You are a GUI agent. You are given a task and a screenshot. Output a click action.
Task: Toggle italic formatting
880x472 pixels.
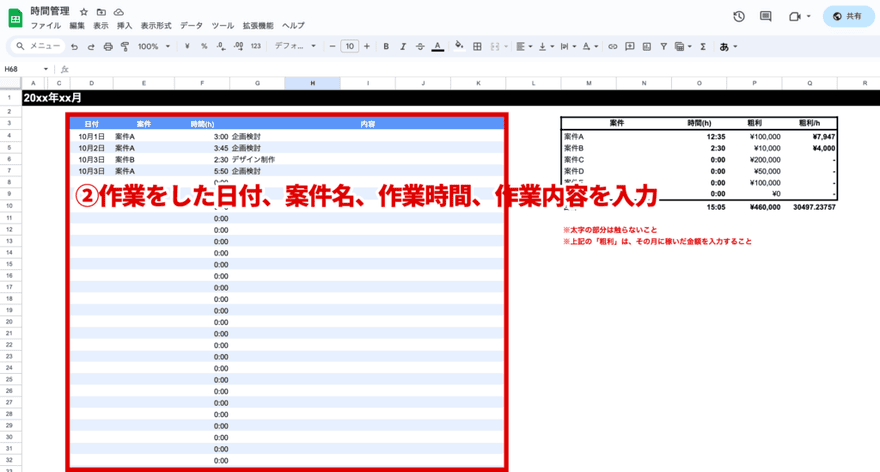click(x=402, y=47)
